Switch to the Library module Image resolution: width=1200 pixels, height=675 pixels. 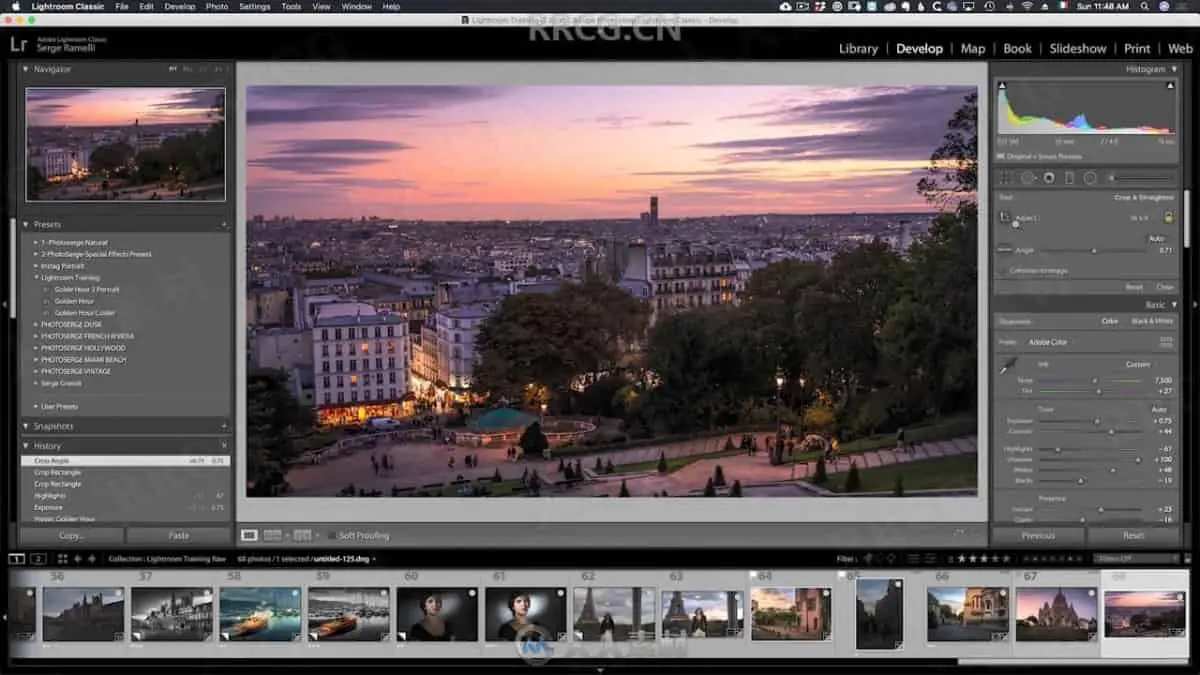[x=858, y=48]
